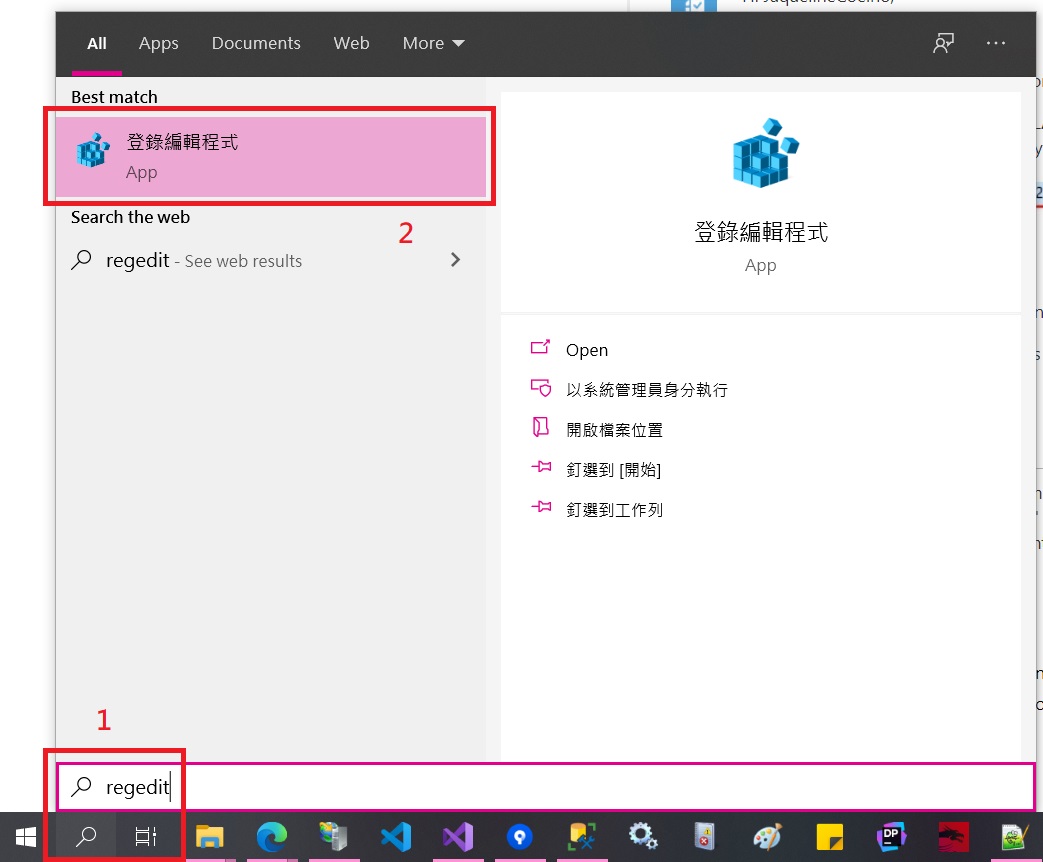Open the More dropdown menu
This screenshot has width=1043, height=862.
pos(432,43)
